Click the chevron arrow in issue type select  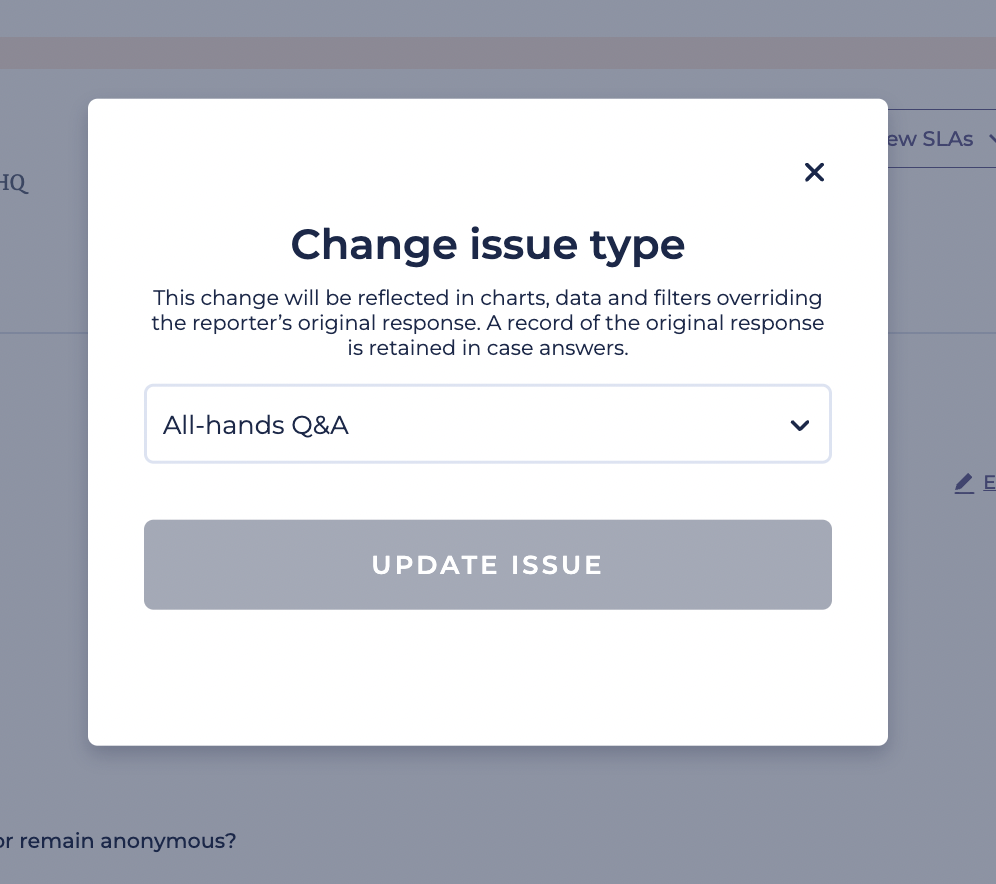tap(799, 425)
